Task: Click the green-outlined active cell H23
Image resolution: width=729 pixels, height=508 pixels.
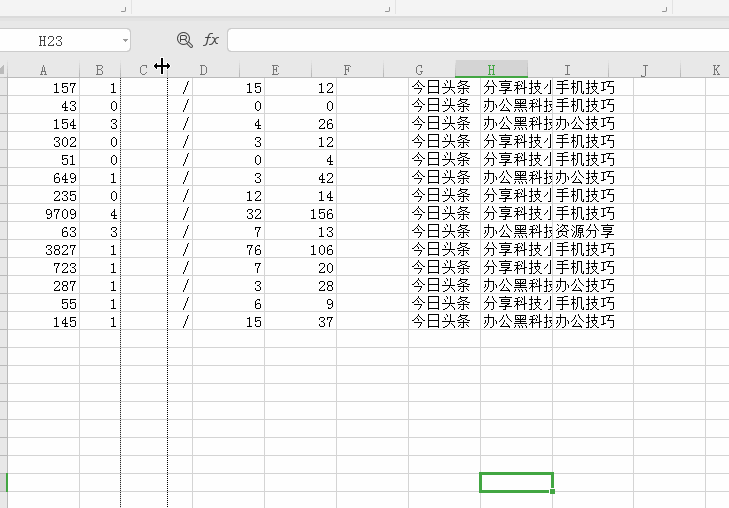Action: tap(516, 482)
